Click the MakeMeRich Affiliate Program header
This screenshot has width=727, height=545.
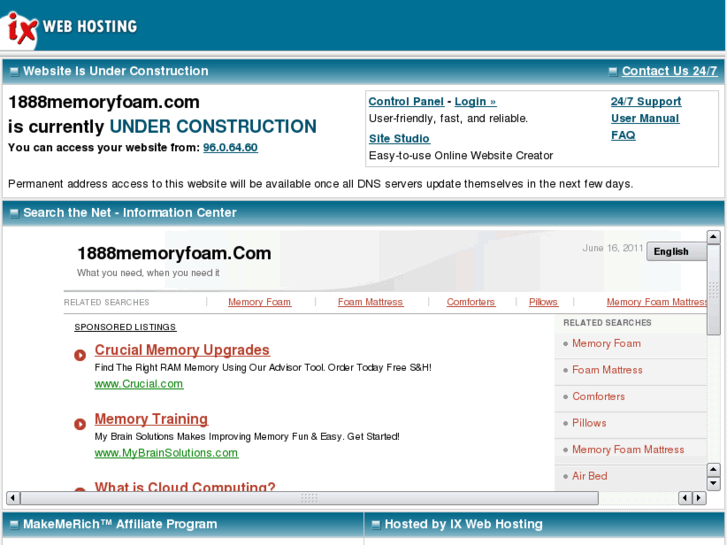tap(120, 524)
